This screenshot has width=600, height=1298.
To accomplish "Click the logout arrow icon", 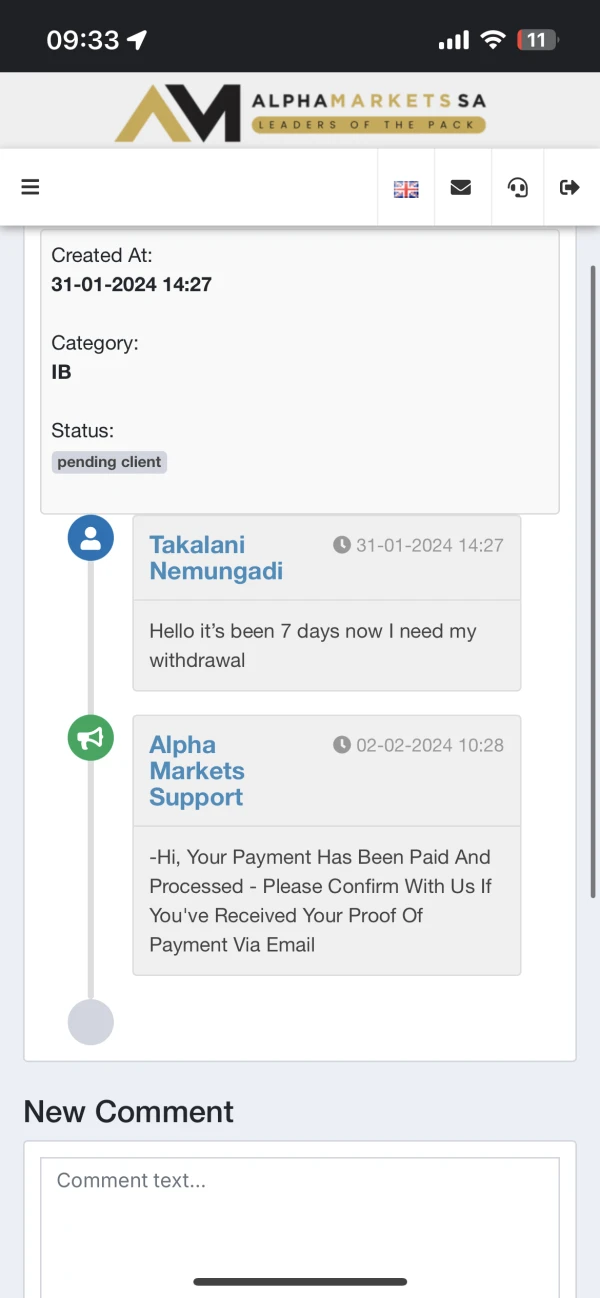I will (570, 187).
